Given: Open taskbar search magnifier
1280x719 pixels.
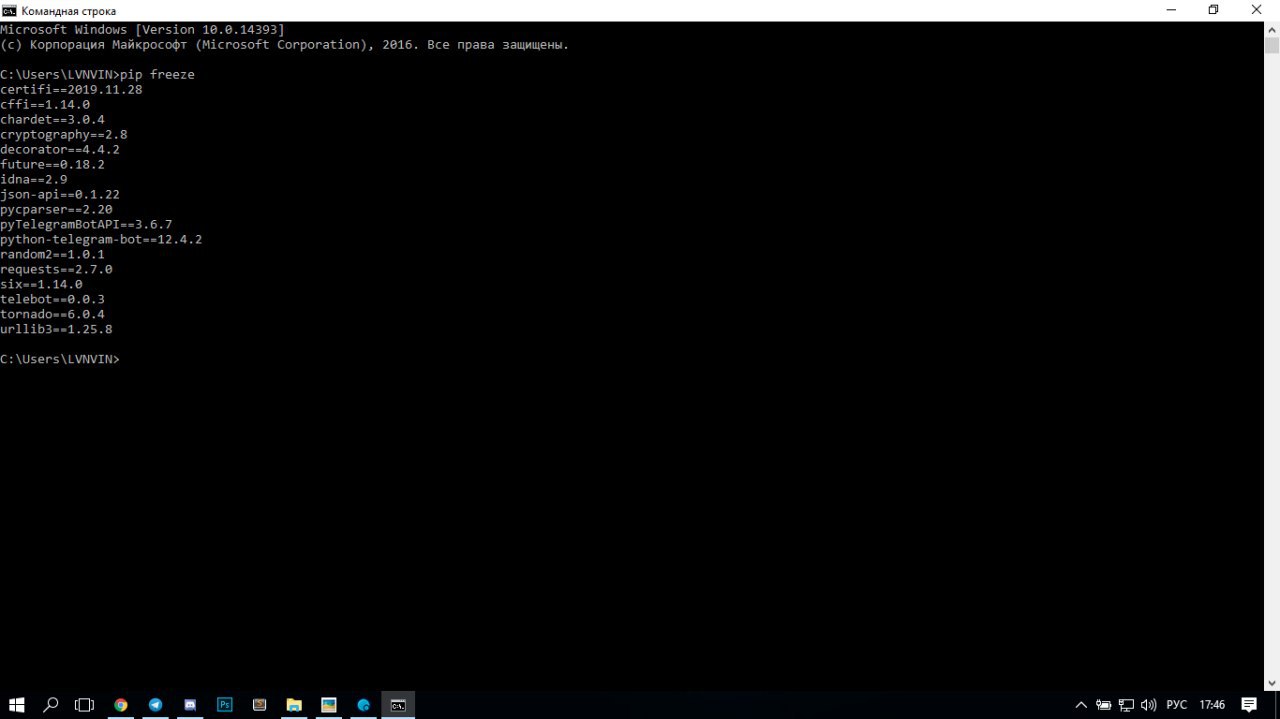Looking at the screenshot, I should pyautogui.click(x=51, y=705).
